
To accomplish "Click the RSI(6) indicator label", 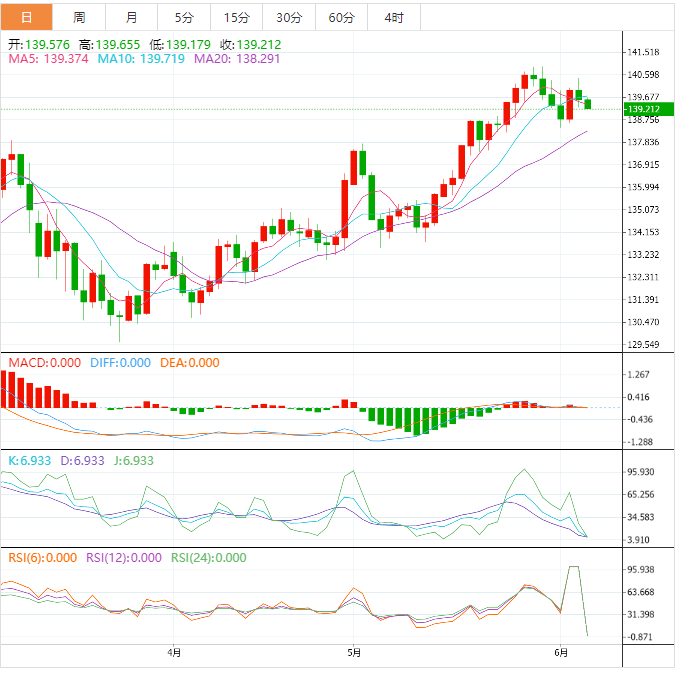I will tap(42, 558).
